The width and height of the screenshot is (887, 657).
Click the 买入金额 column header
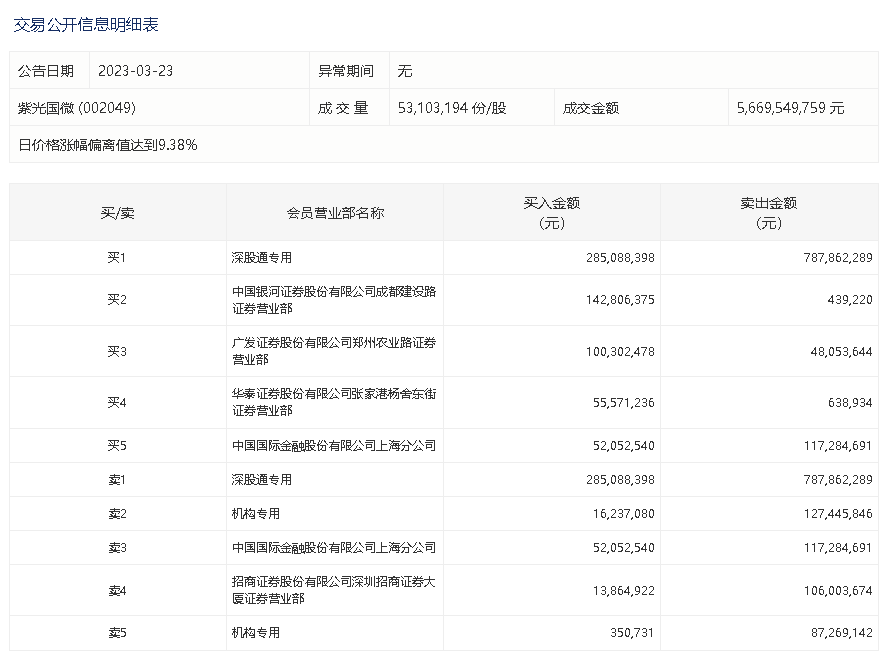point(551,213)
